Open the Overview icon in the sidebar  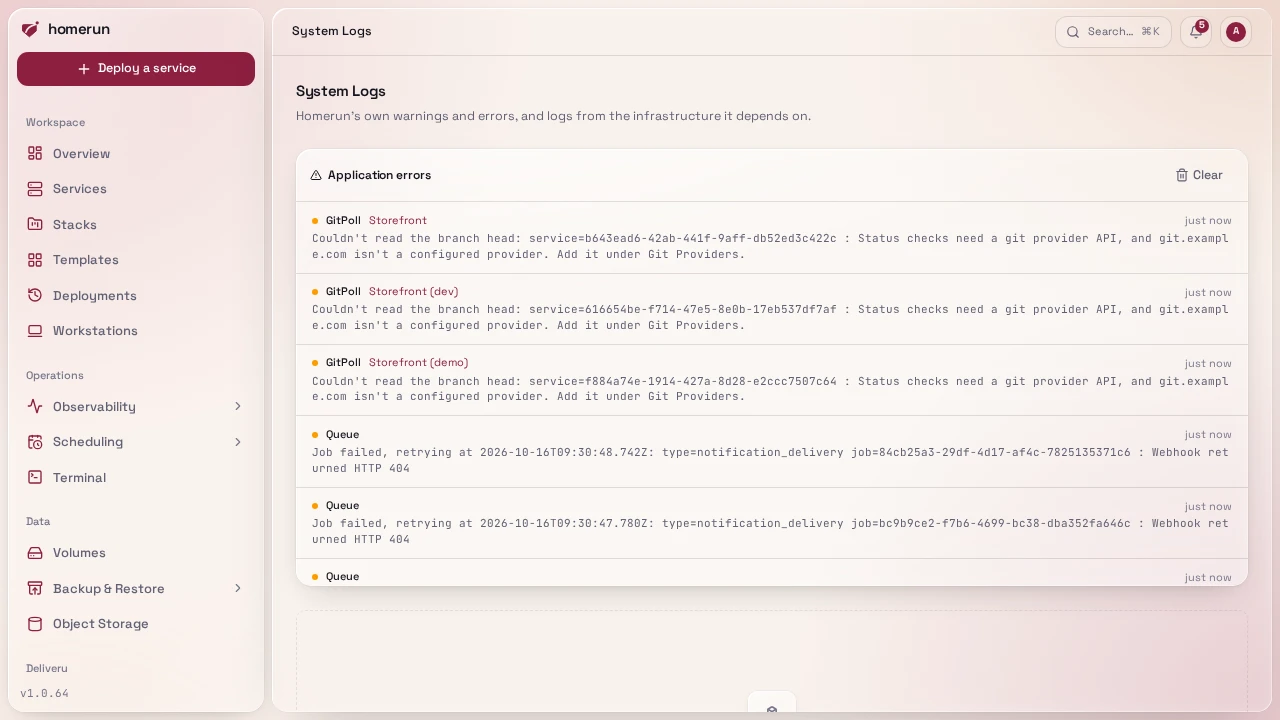(35, 153)
